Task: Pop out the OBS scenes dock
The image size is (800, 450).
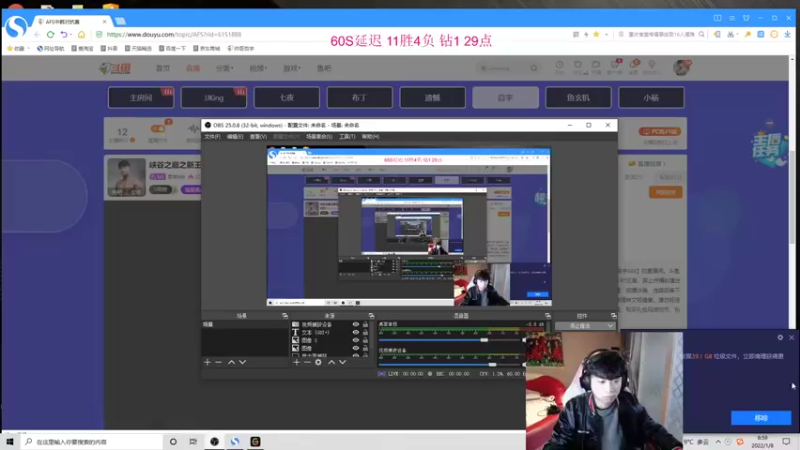Action: point(285,316)
